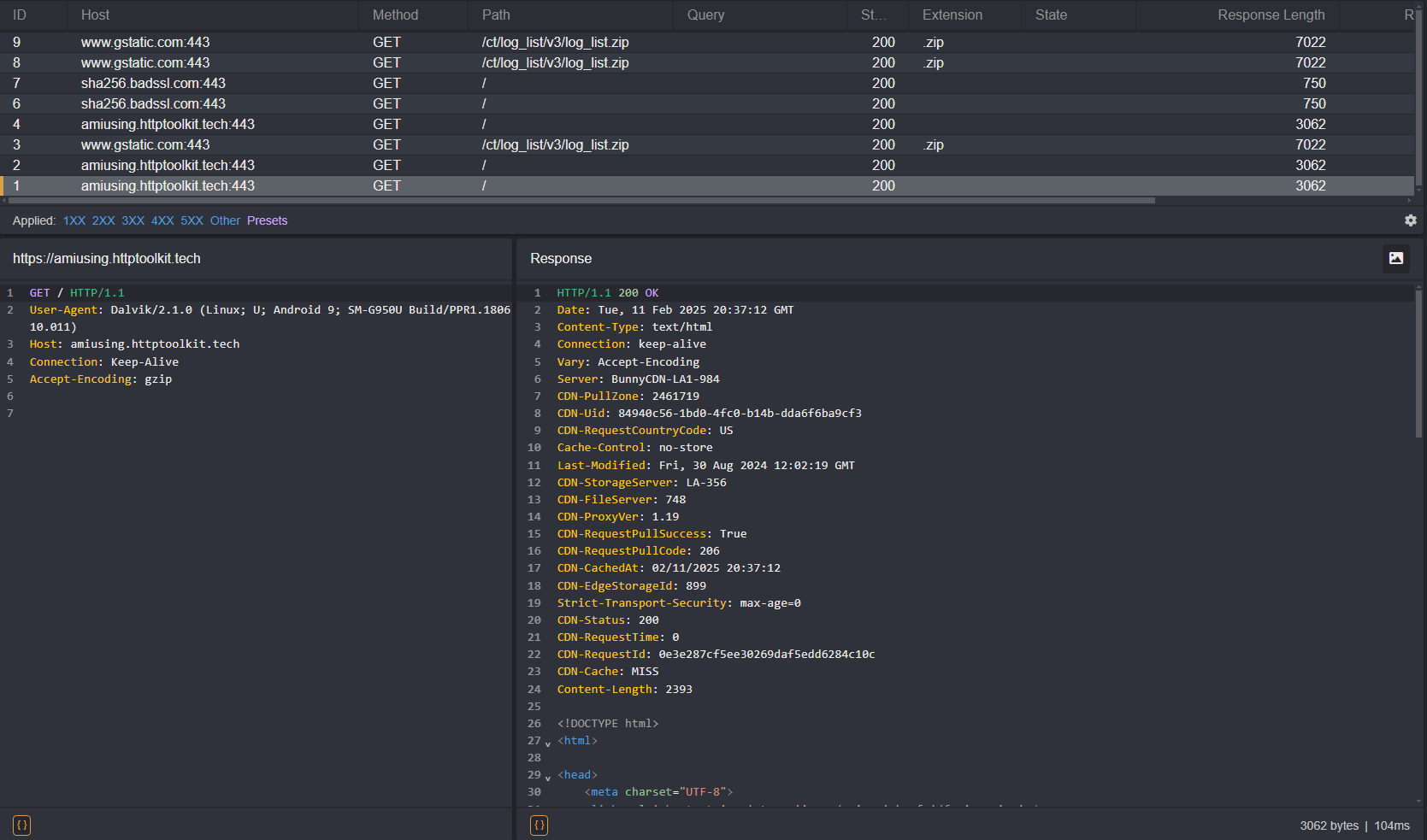The height and width of the screenshot is (840, 1427).
Task: Toggle the 4XX status filter
Action: coord(162,220)
